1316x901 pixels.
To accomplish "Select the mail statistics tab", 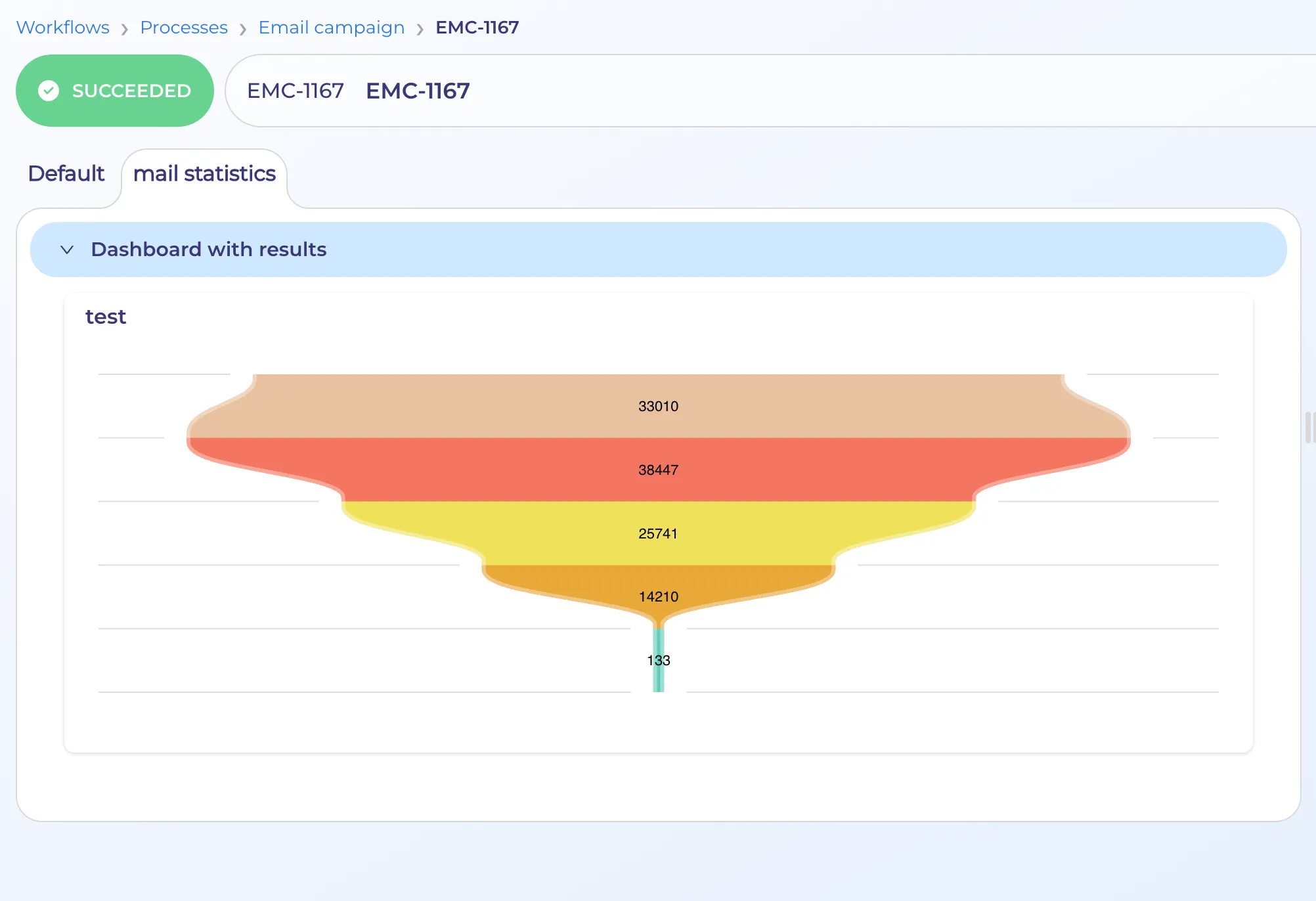I will point(204,173).
